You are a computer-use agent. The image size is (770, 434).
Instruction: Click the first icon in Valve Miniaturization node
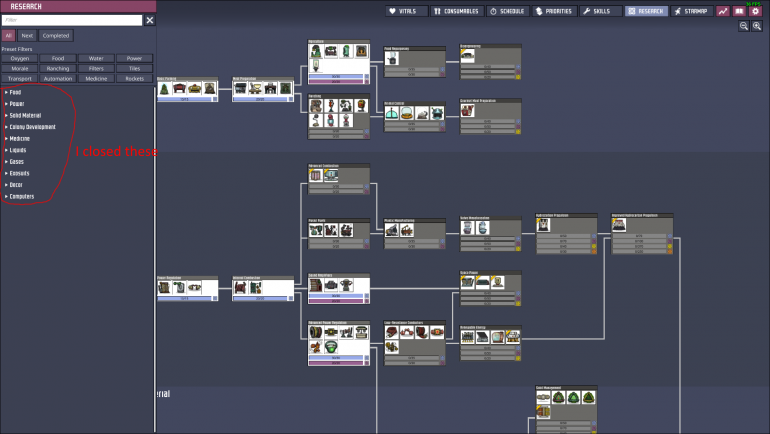468,227
